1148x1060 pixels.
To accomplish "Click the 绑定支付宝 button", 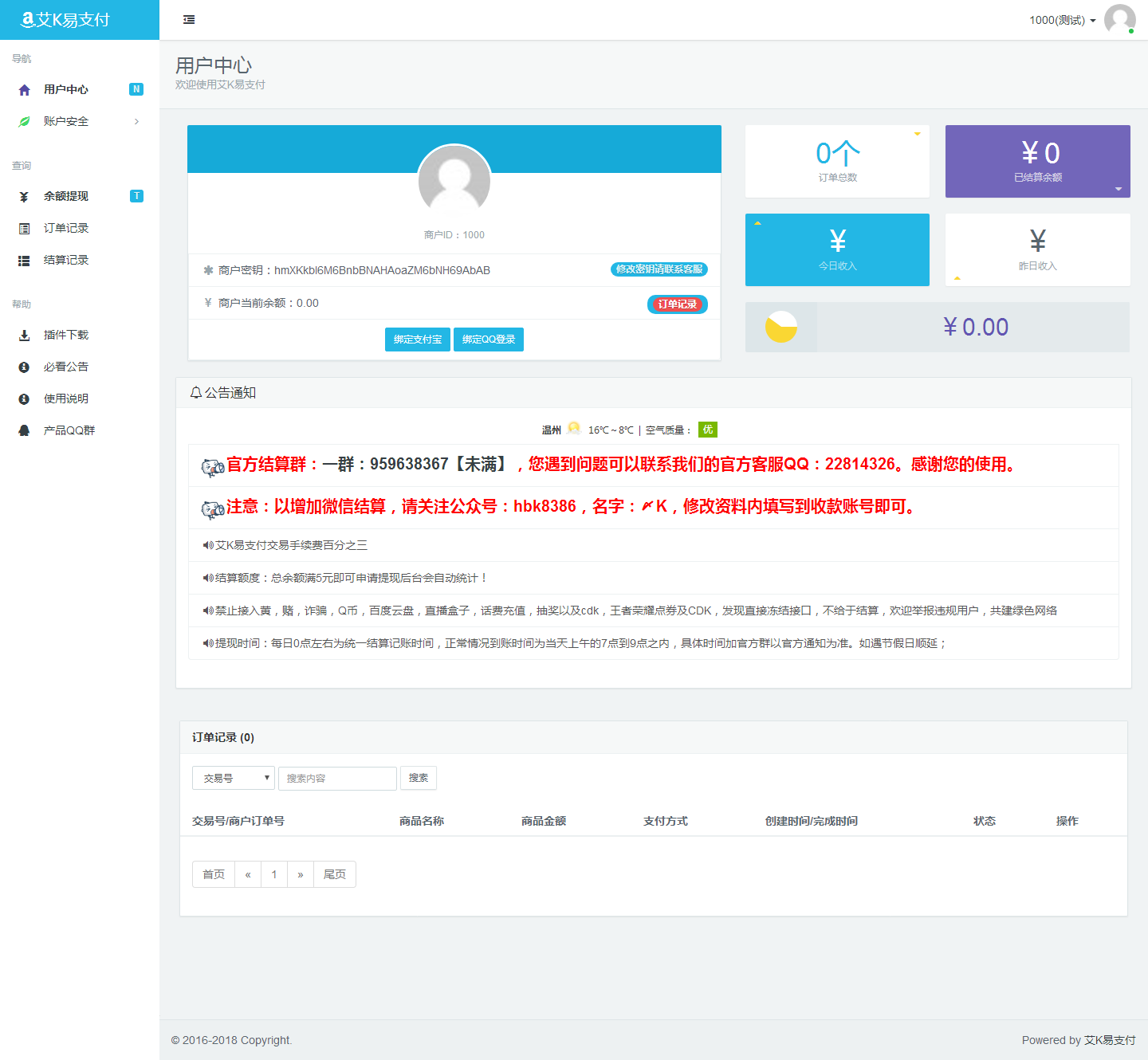I will (x=418, y=340).
